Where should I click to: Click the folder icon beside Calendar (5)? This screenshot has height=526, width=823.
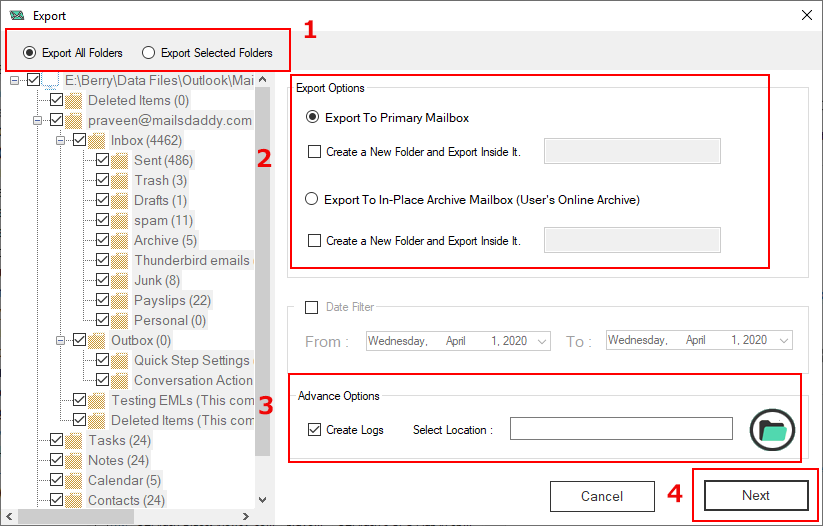(74, 480)
